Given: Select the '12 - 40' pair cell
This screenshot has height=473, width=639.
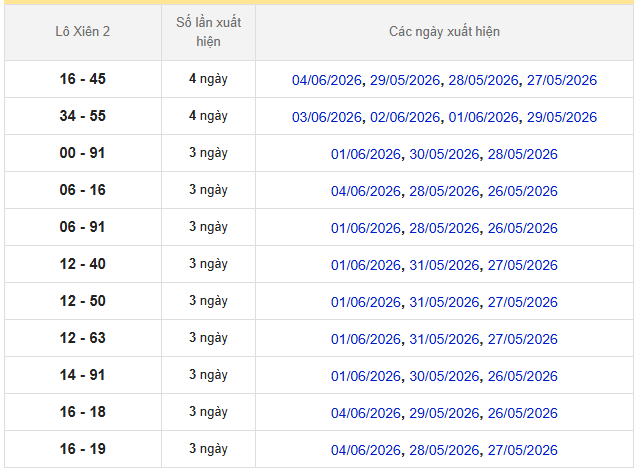Looking at the screenshot, I should point(83,264).
